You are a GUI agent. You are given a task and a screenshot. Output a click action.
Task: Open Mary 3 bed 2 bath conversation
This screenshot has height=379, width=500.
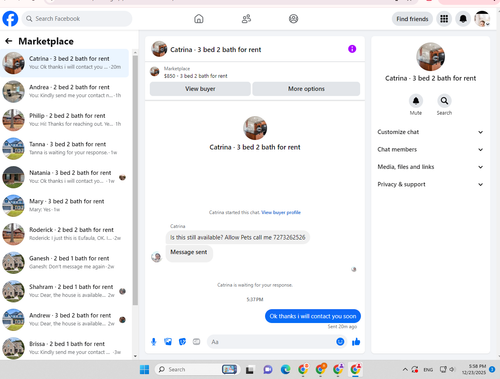point(65,205)
